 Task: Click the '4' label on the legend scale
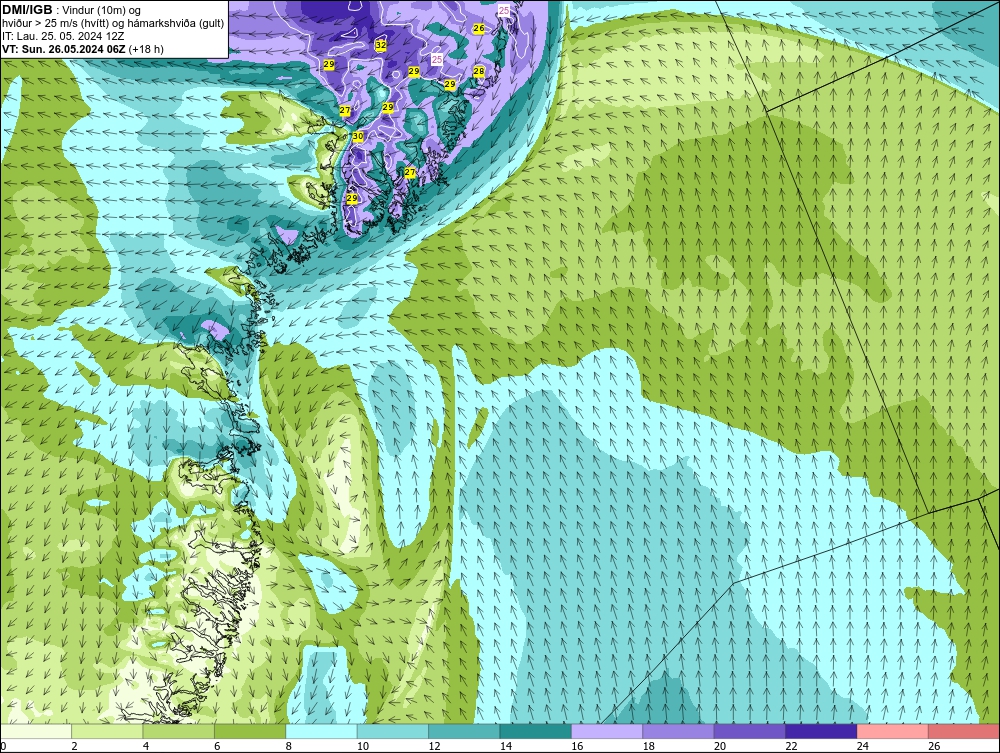point(146,746)
